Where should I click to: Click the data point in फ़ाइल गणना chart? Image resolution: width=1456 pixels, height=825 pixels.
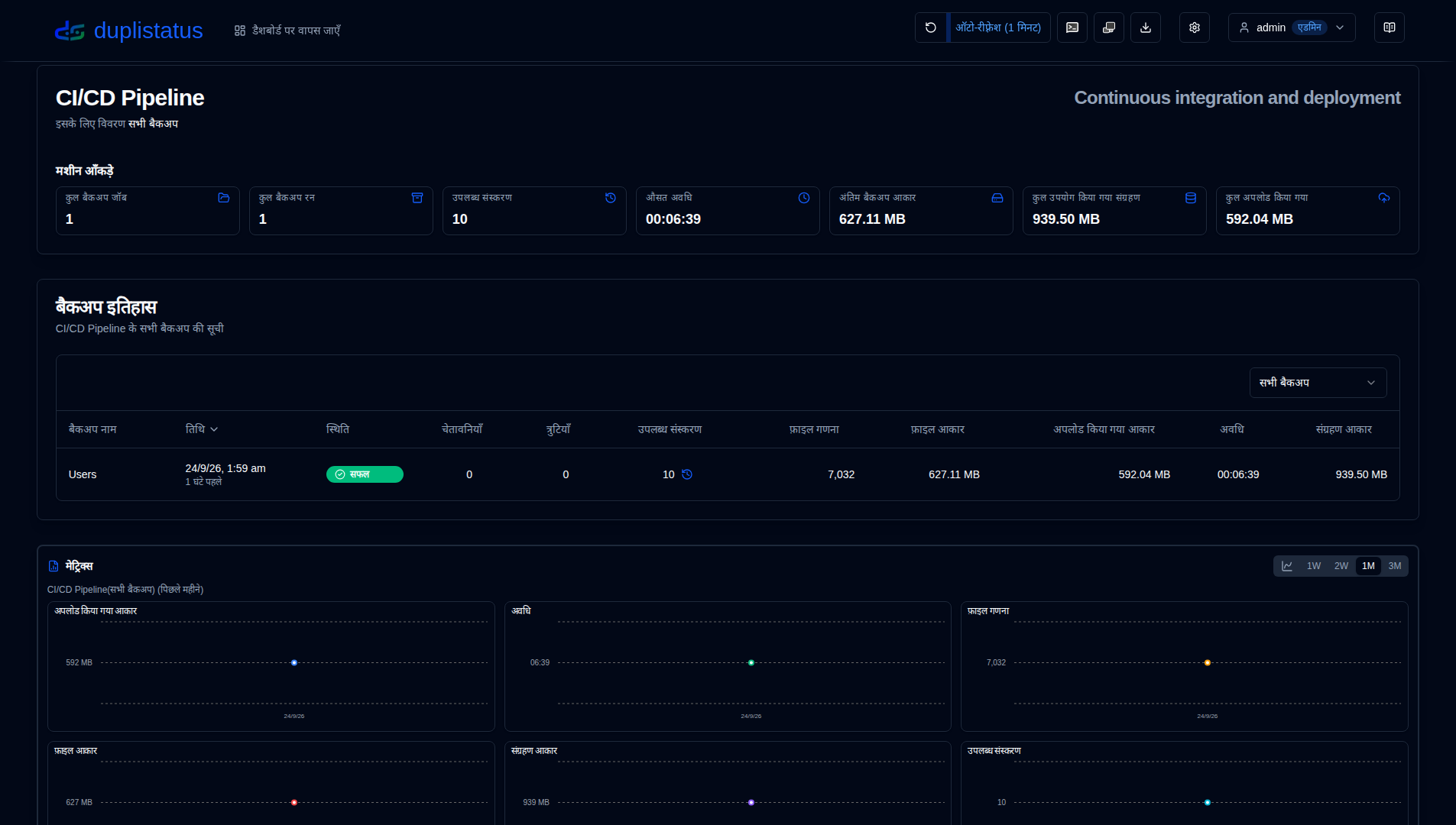click(x=1208, y=663)
